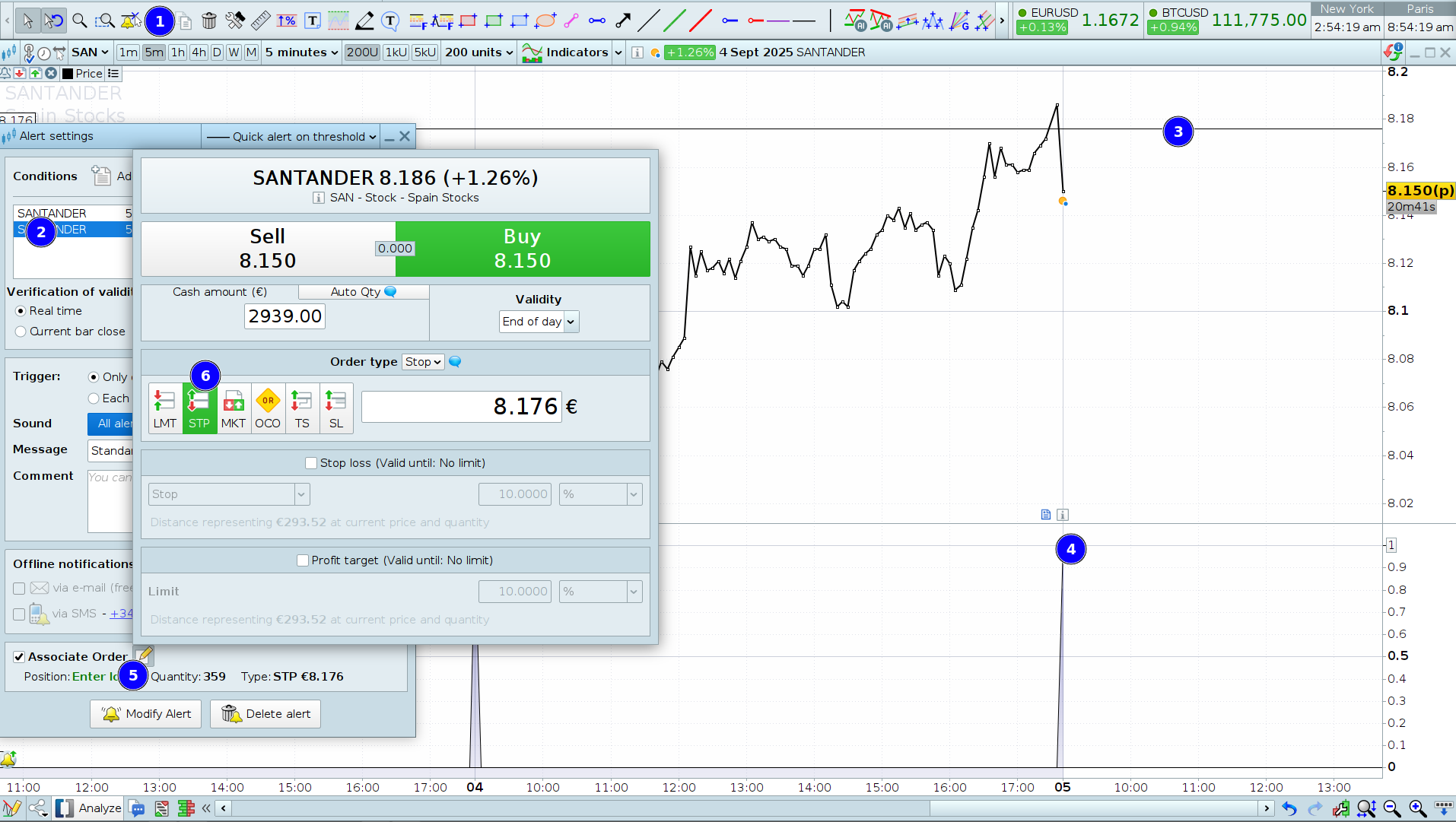Choose the SL stop-limit order icon

pos(336,408)
